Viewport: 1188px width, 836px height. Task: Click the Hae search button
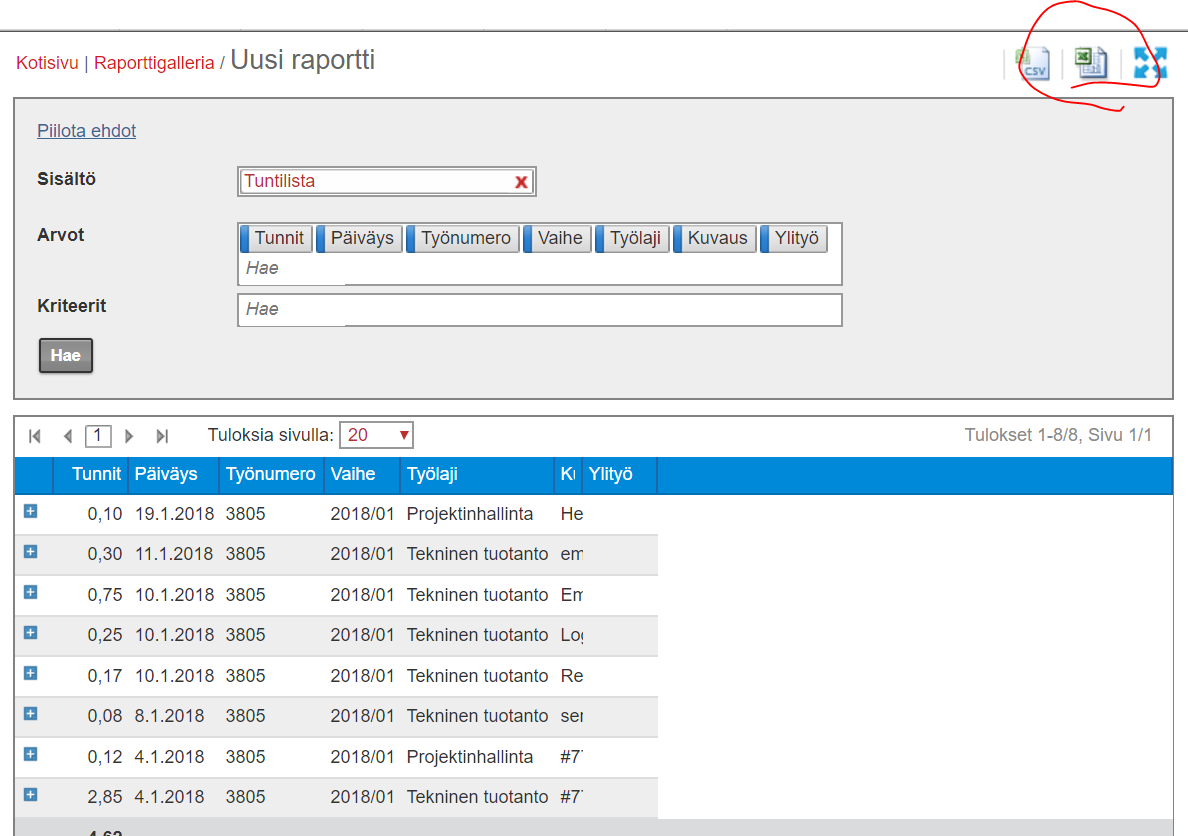pyautogui.click(x=66, y=355)
